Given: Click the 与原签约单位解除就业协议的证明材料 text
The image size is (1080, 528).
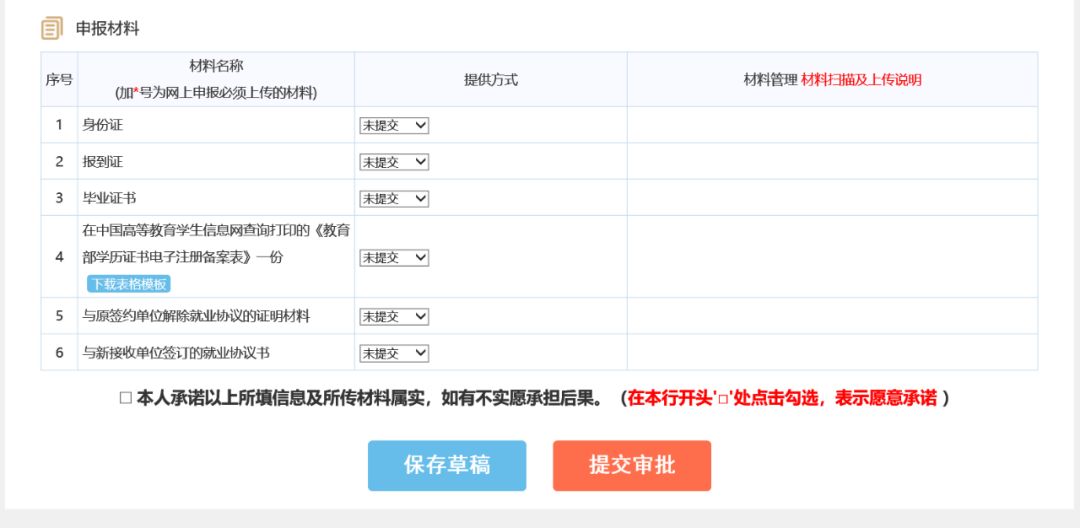Looking at the screenshot, I should (196, 317).
